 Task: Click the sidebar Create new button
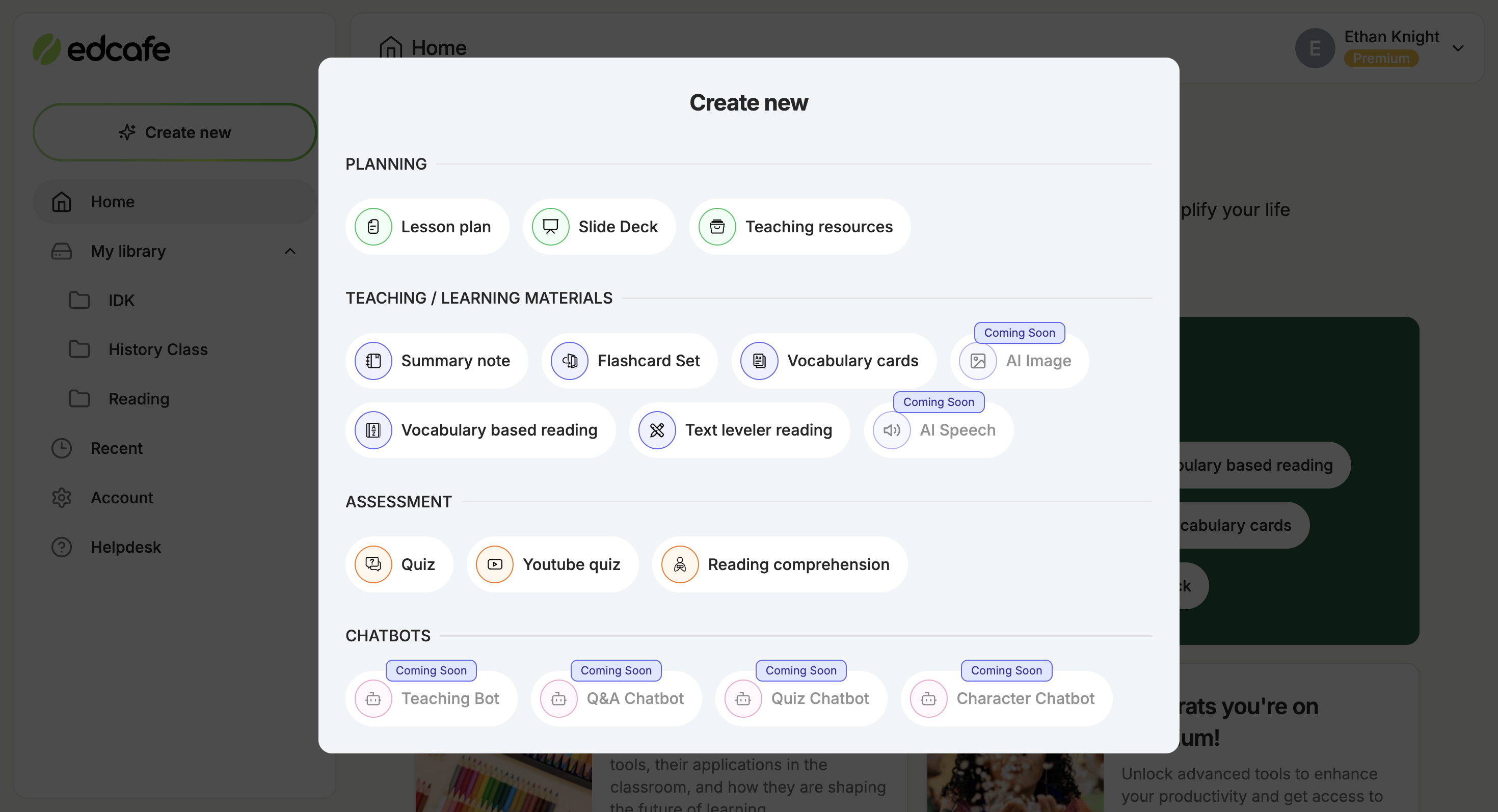(x=174, y=132)
